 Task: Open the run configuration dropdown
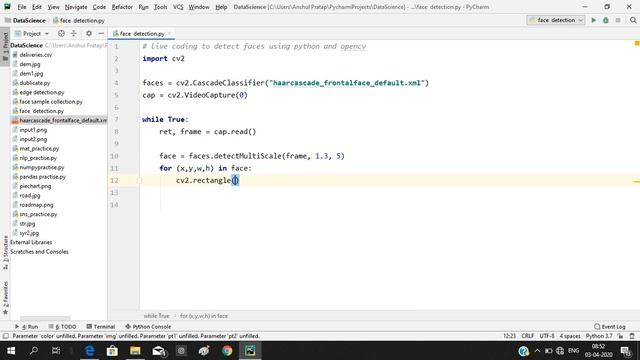pyautogui.click(x=556, y=20)
